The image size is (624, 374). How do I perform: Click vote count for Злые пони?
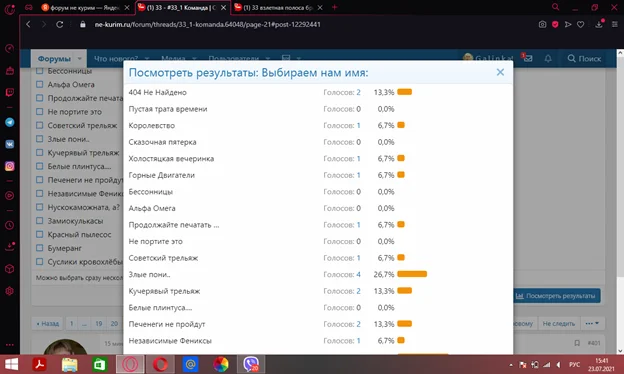359,275
